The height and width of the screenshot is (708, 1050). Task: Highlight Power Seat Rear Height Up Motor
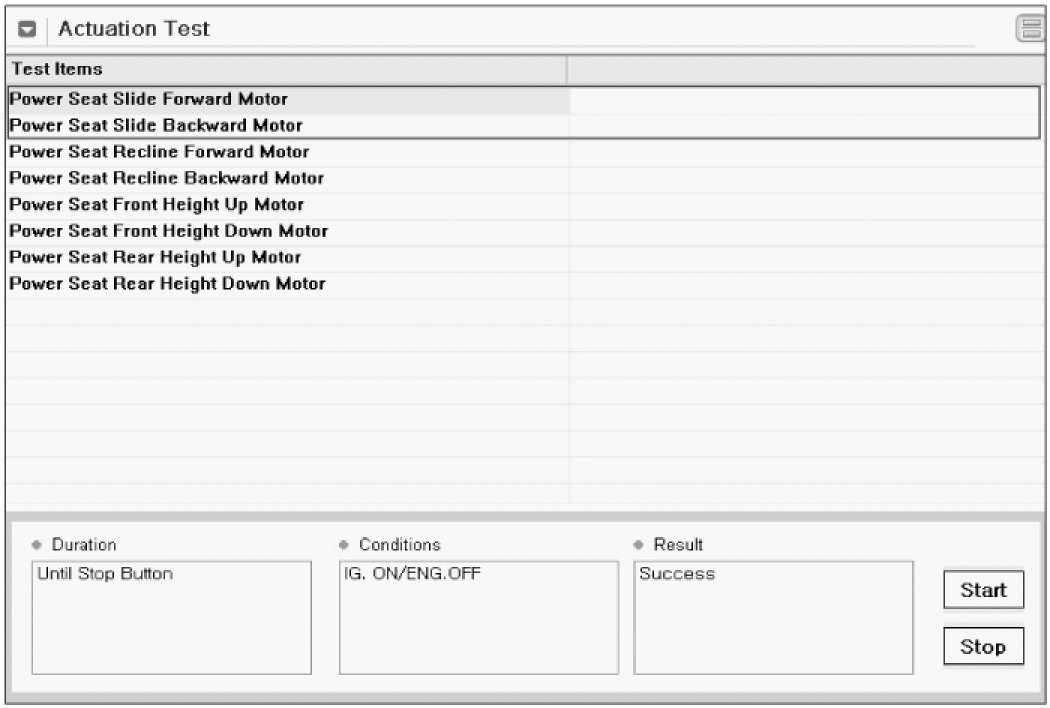click(155, 257)
